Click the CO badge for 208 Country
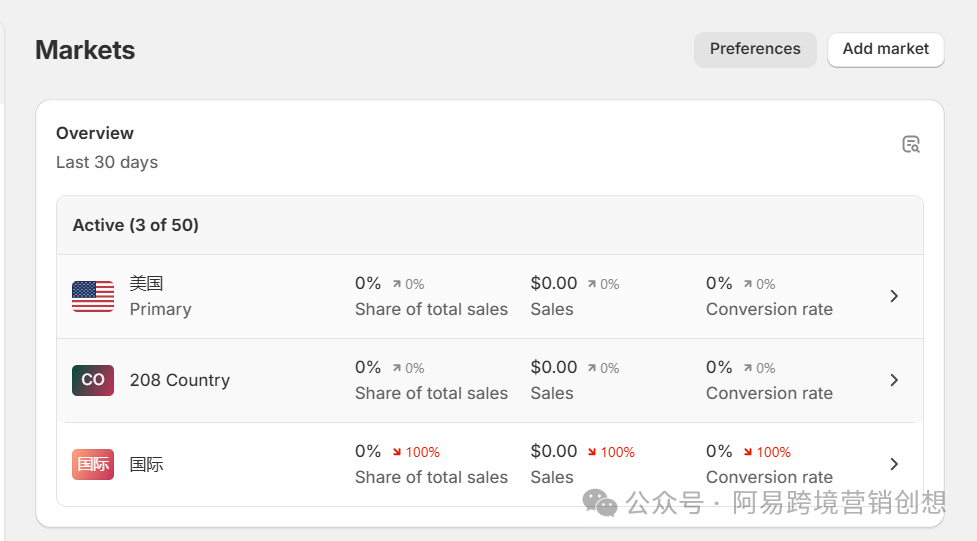 [x=93, y=380]
